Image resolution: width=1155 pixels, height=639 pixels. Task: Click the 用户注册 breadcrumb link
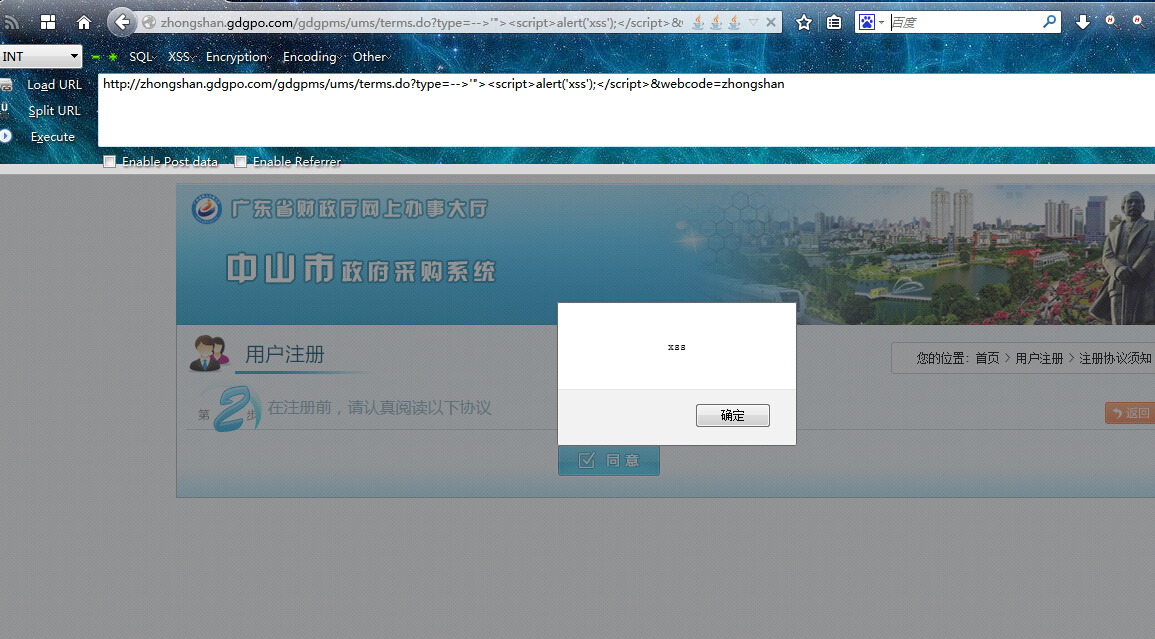point(1039,358)
